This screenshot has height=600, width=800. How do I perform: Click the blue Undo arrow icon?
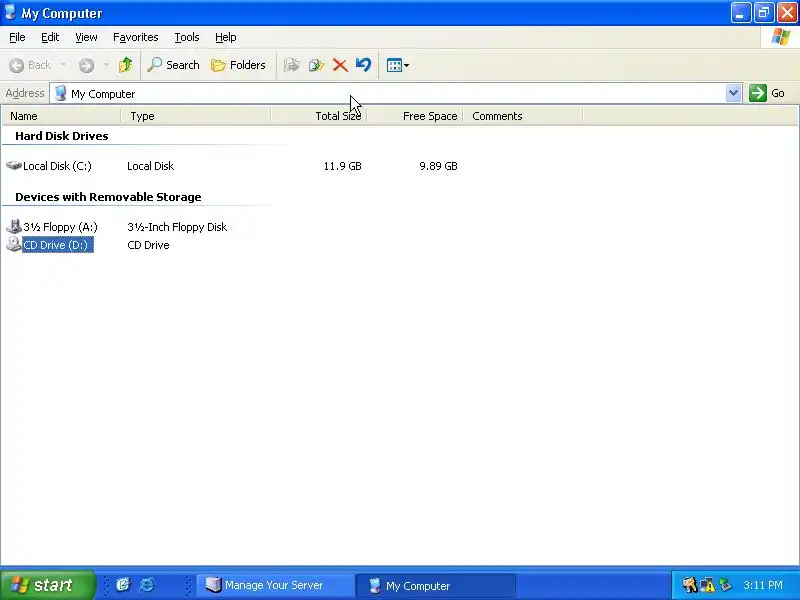pos(363,65)
